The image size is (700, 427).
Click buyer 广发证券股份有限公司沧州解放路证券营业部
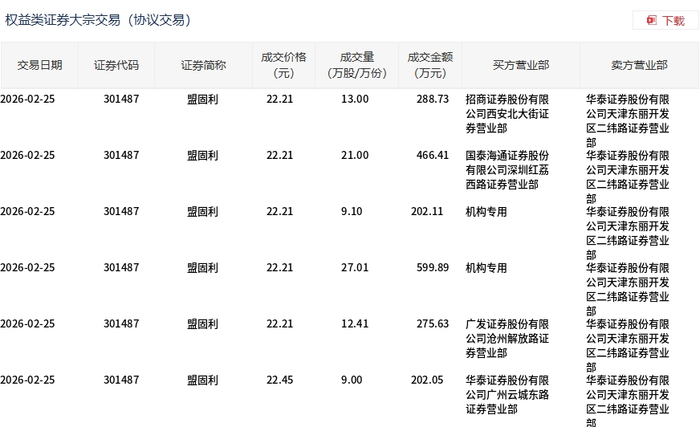[x=507, y=339]
